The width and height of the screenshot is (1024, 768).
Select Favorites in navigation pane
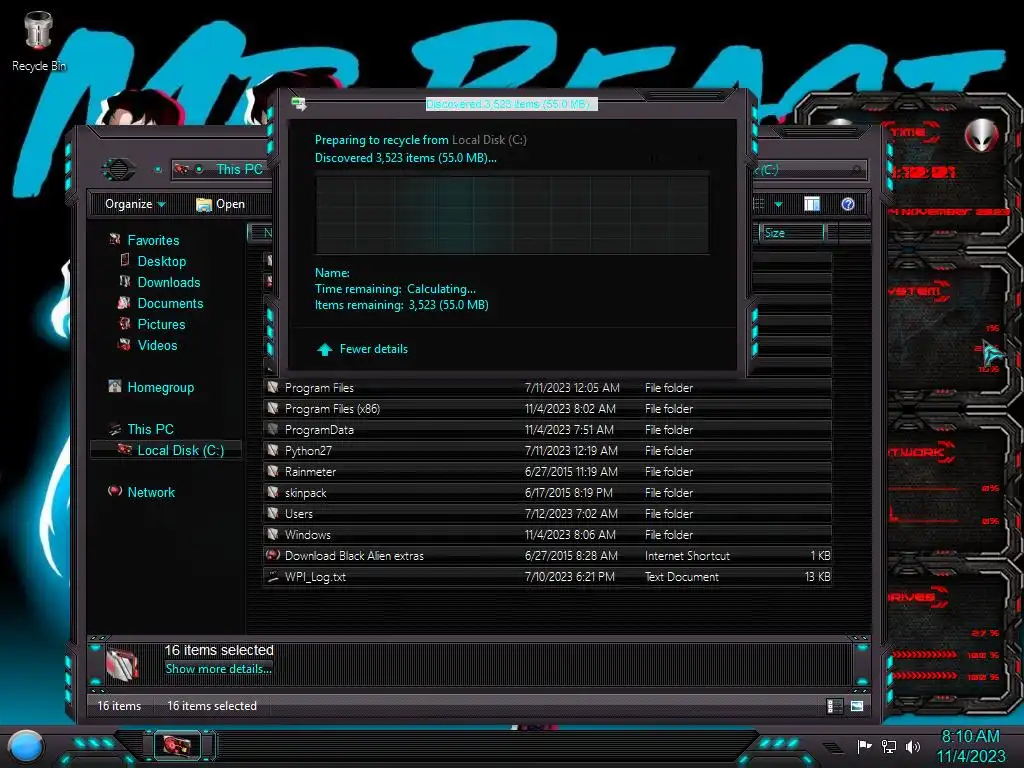coord(153,240)
